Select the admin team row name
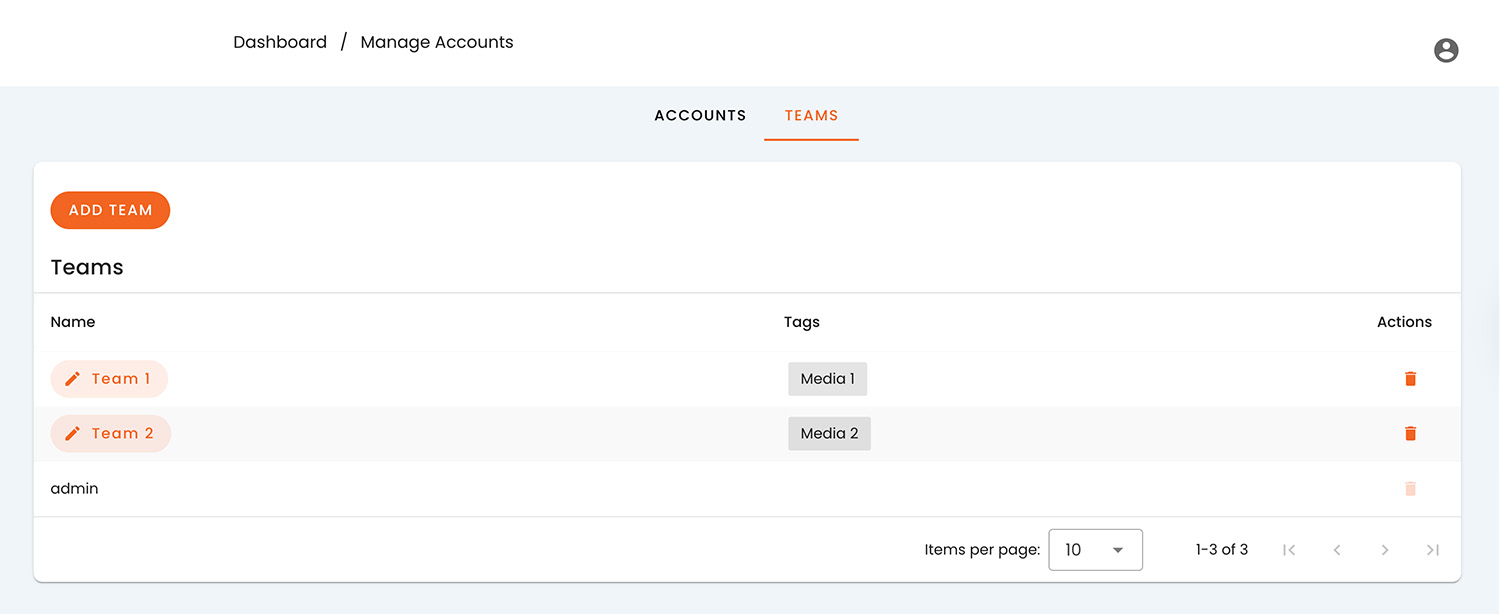1500x614 pixels. point(75,489)
